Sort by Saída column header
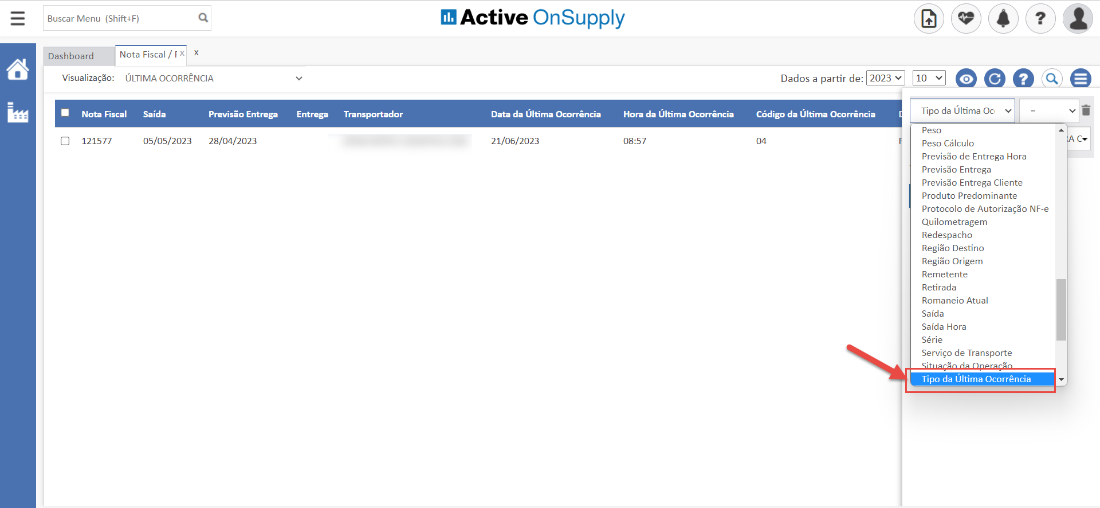This screenshot has height=508, width=1100. (154, 114)
